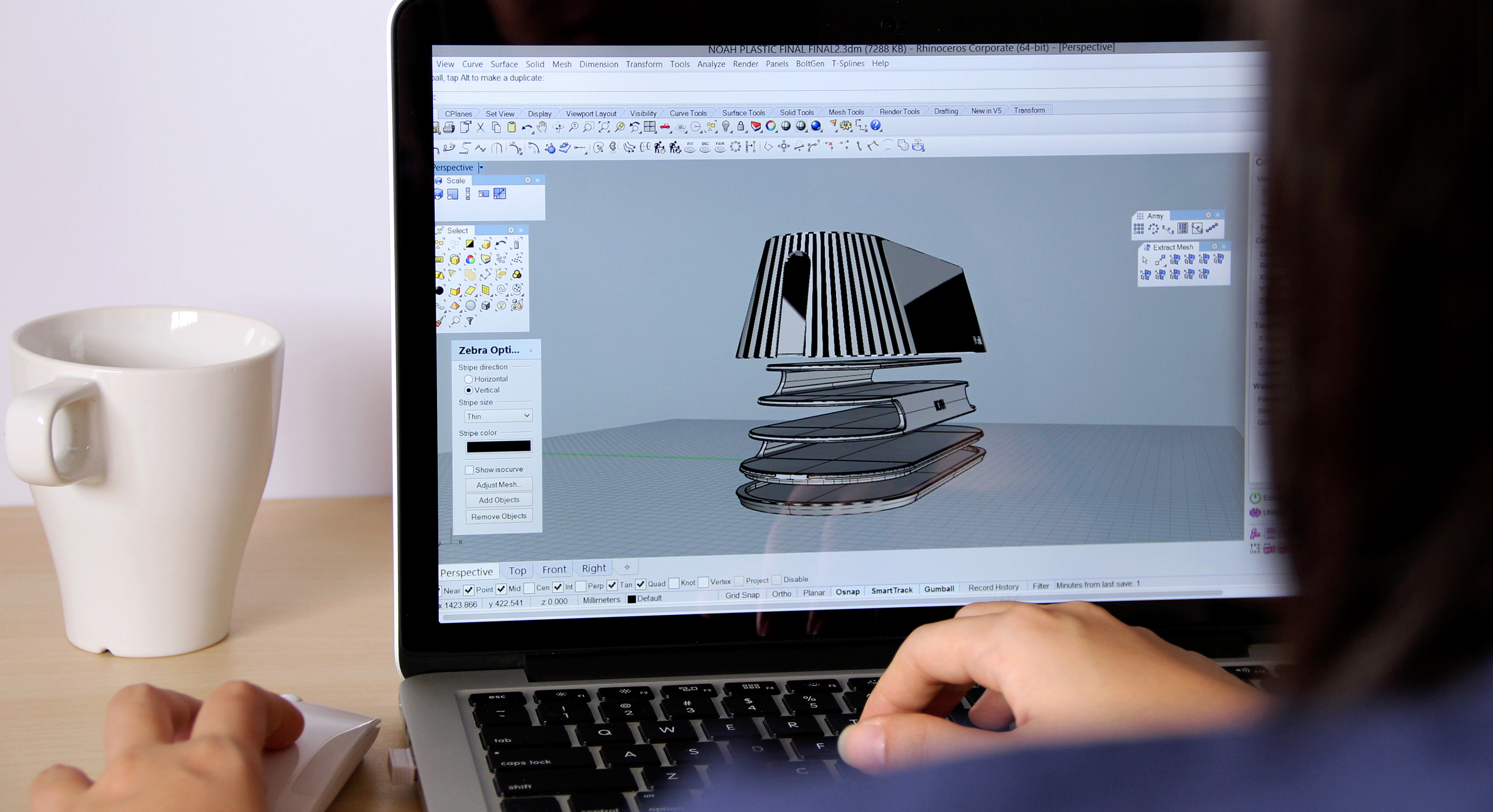Click the Paste clipboard icon
Screen dimensions: 1493x812
point(511,127)
